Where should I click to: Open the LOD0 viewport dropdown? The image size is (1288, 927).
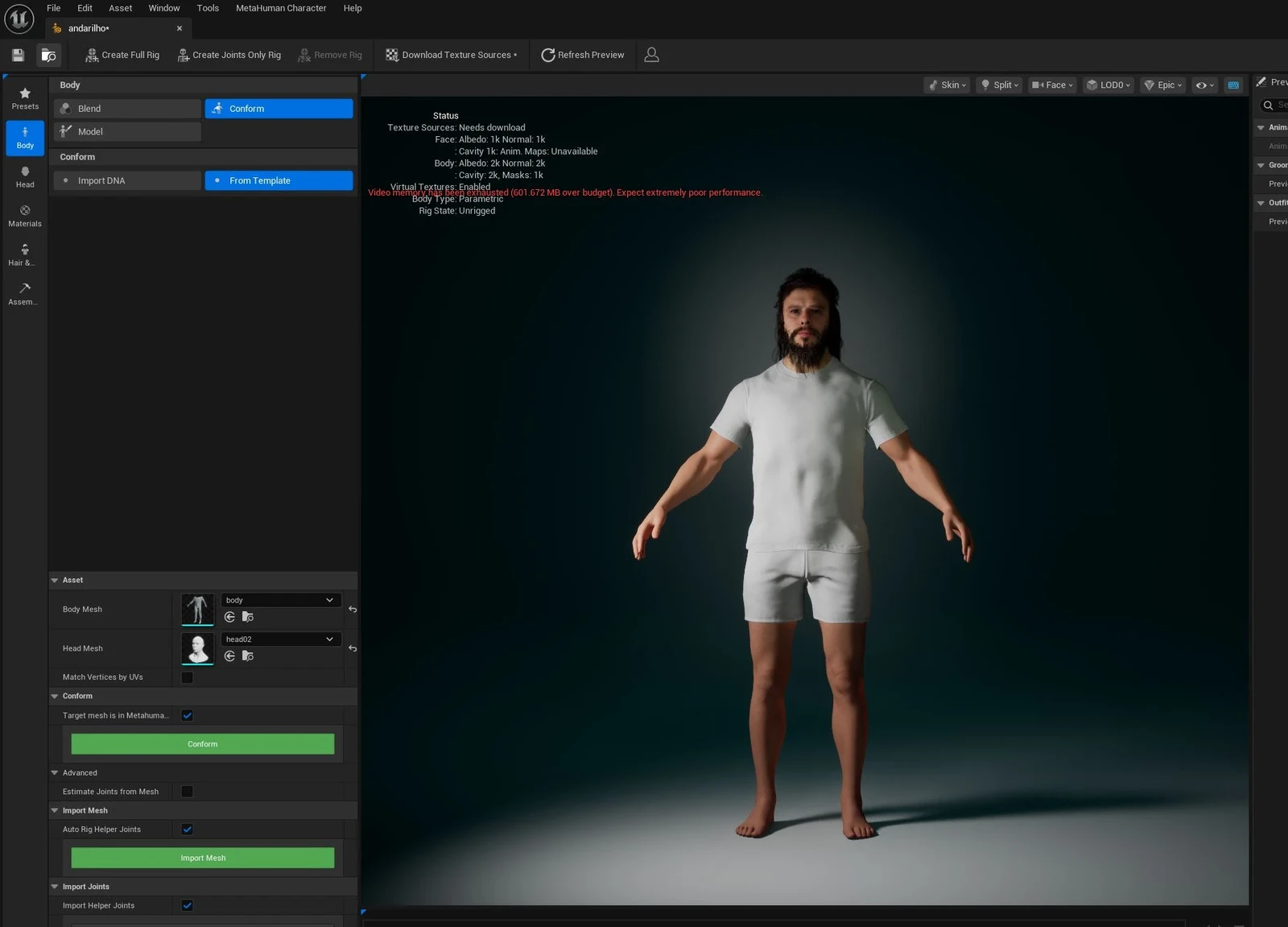1108,85
